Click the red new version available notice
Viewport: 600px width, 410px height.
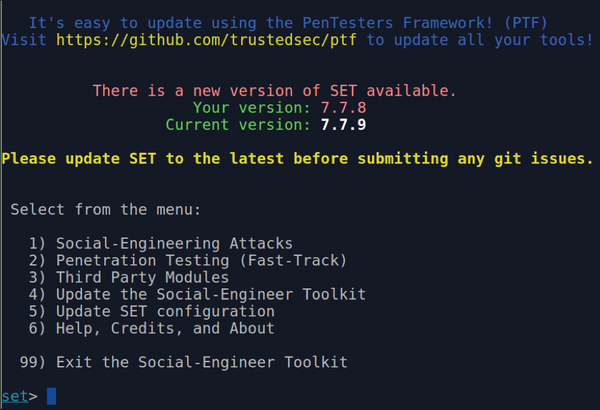point(274,91)
